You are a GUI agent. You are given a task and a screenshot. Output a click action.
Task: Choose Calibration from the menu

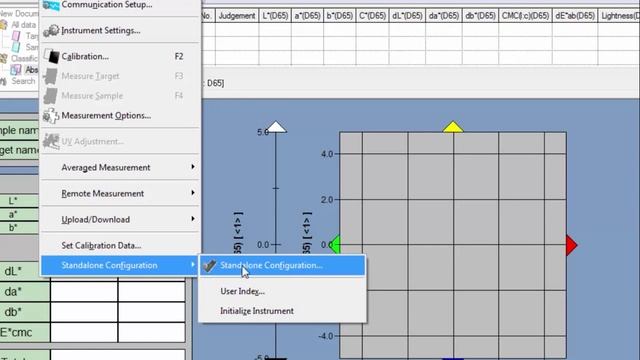point(120,56)
